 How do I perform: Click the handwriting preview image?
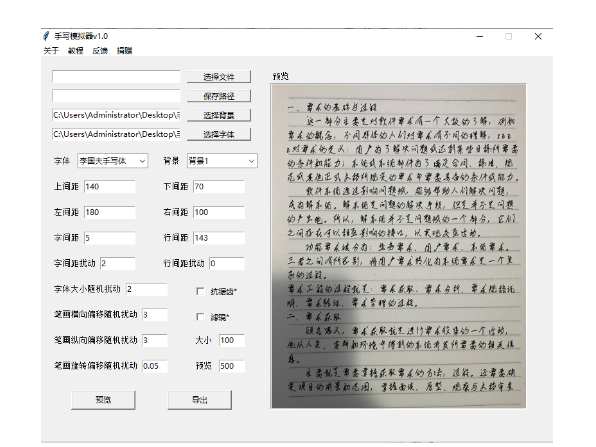click(x=398, y=246)
